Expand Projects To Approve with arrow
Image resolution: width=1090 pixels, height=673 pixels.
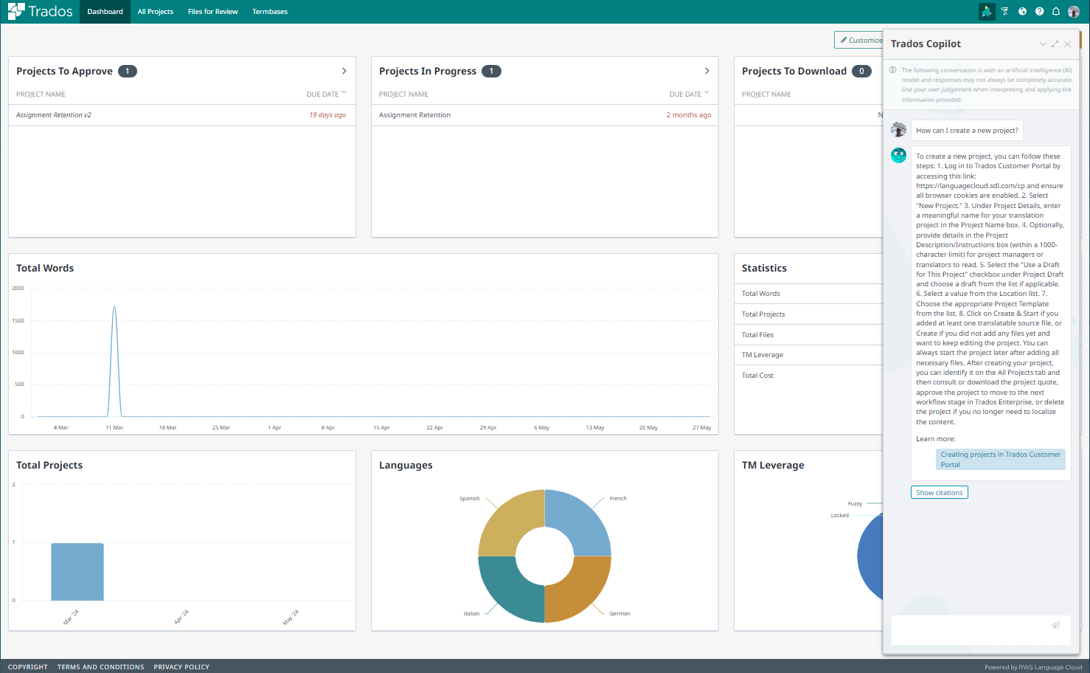coord(344,71)
